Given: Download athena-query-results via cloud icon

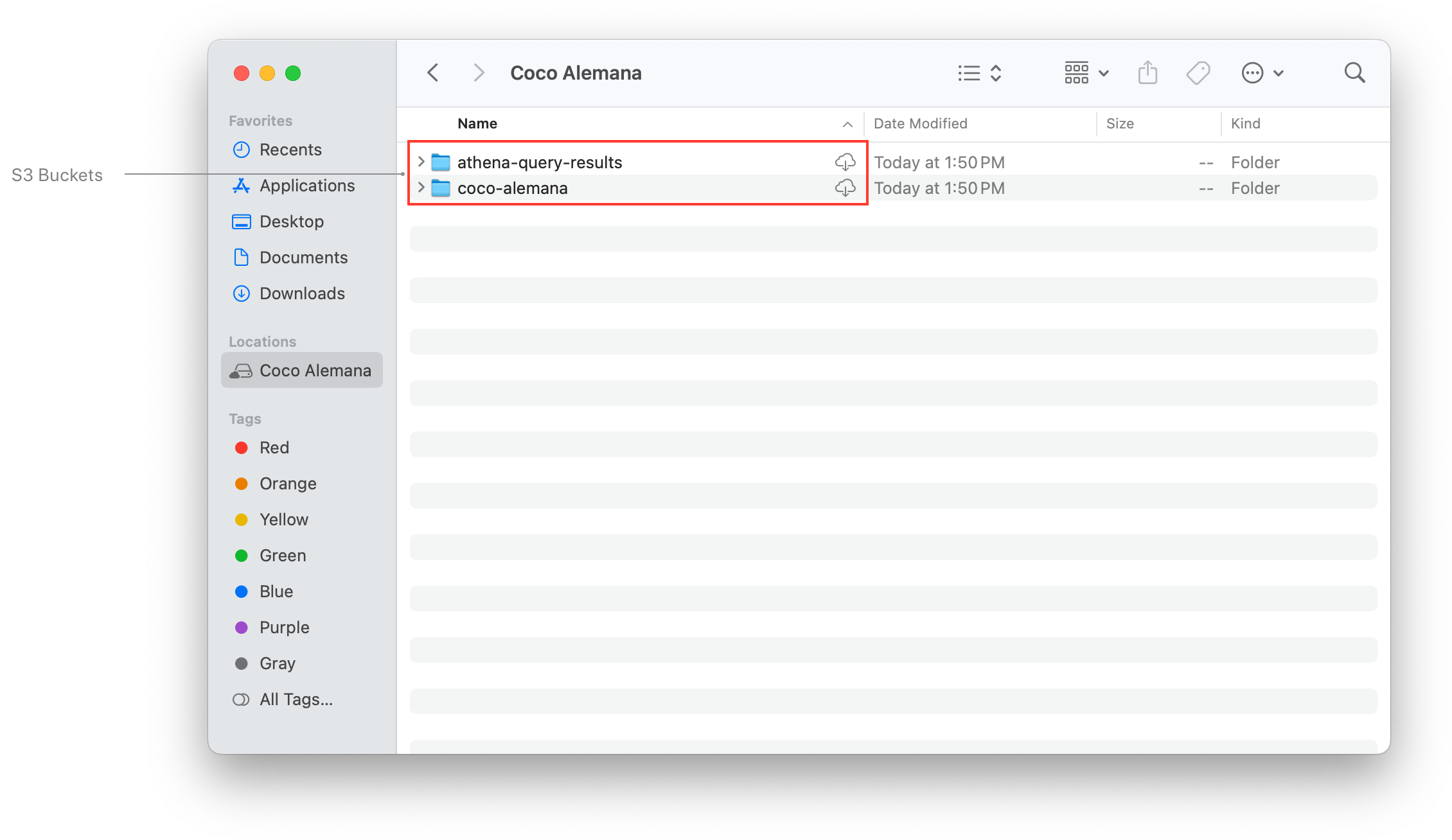Looking at the screenshot, I should click(845, 162).
